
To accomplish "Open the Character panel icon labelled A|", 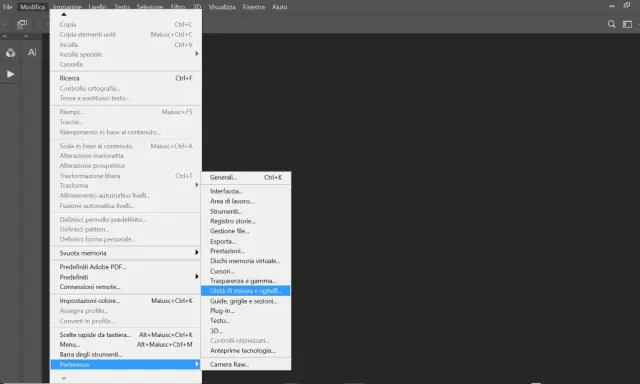I will 32,52.
